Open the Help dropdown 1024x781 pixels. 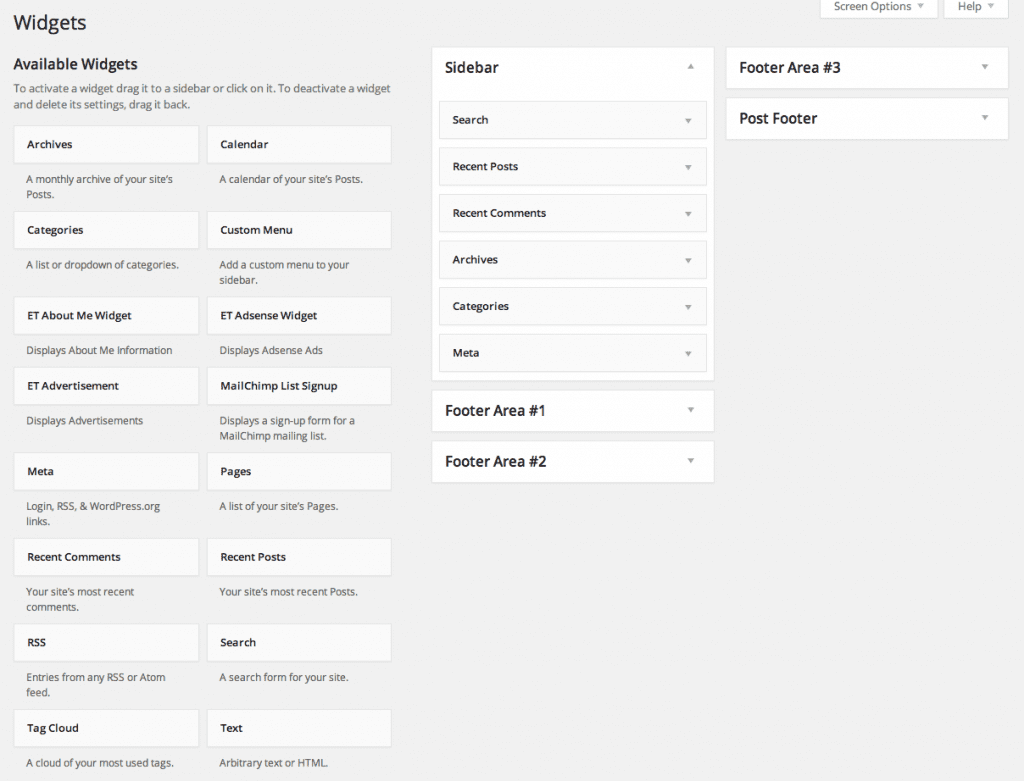click(x=974, y=6)
